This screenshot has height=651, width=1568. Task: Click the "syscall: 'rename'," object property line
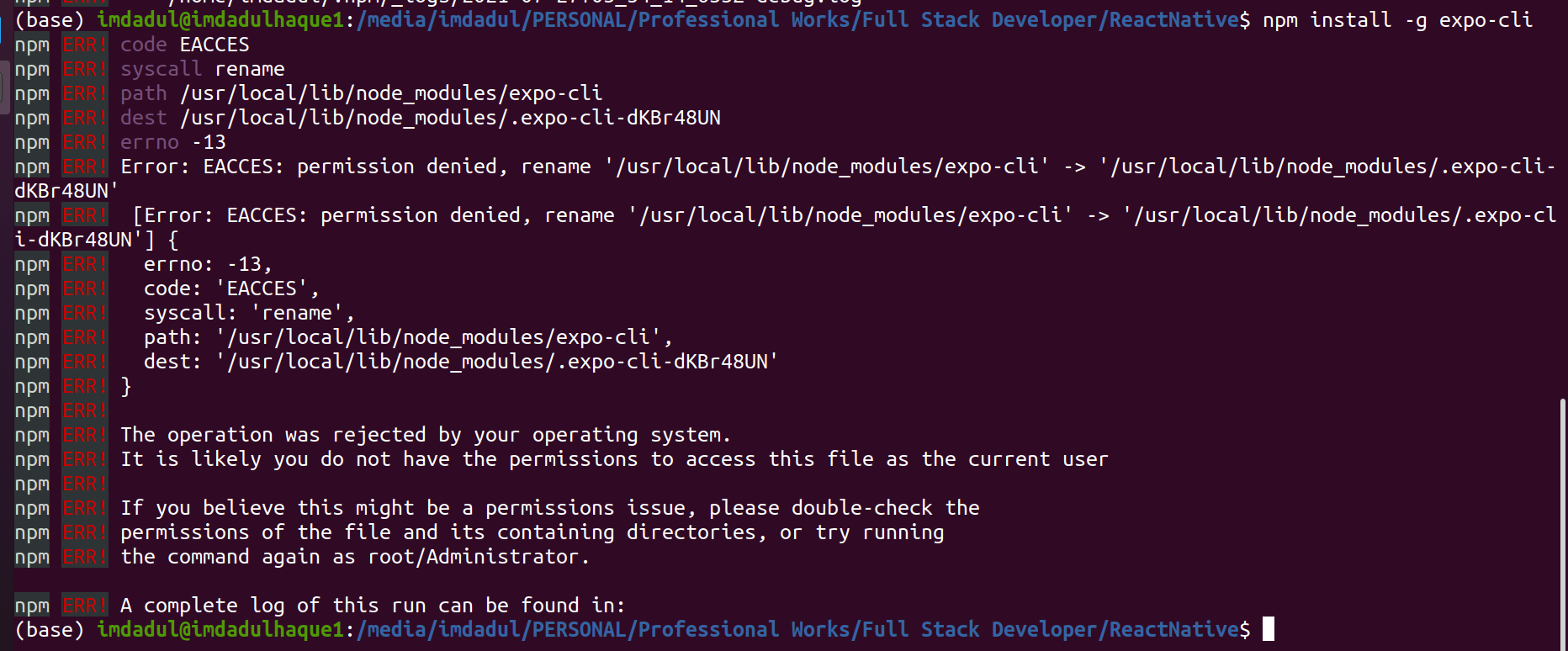tap(249, 313)
